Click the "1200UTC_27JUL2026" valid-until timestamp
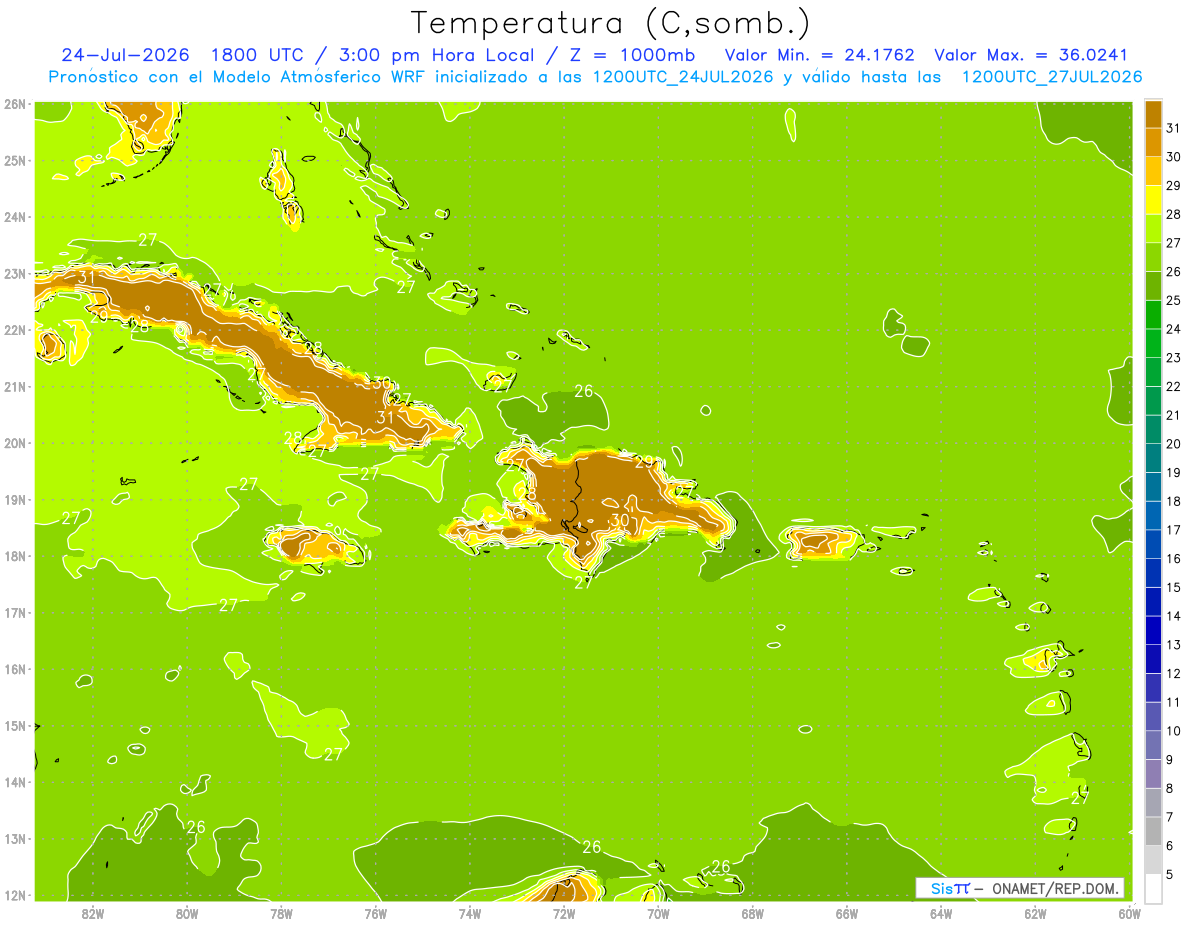 1052,77
